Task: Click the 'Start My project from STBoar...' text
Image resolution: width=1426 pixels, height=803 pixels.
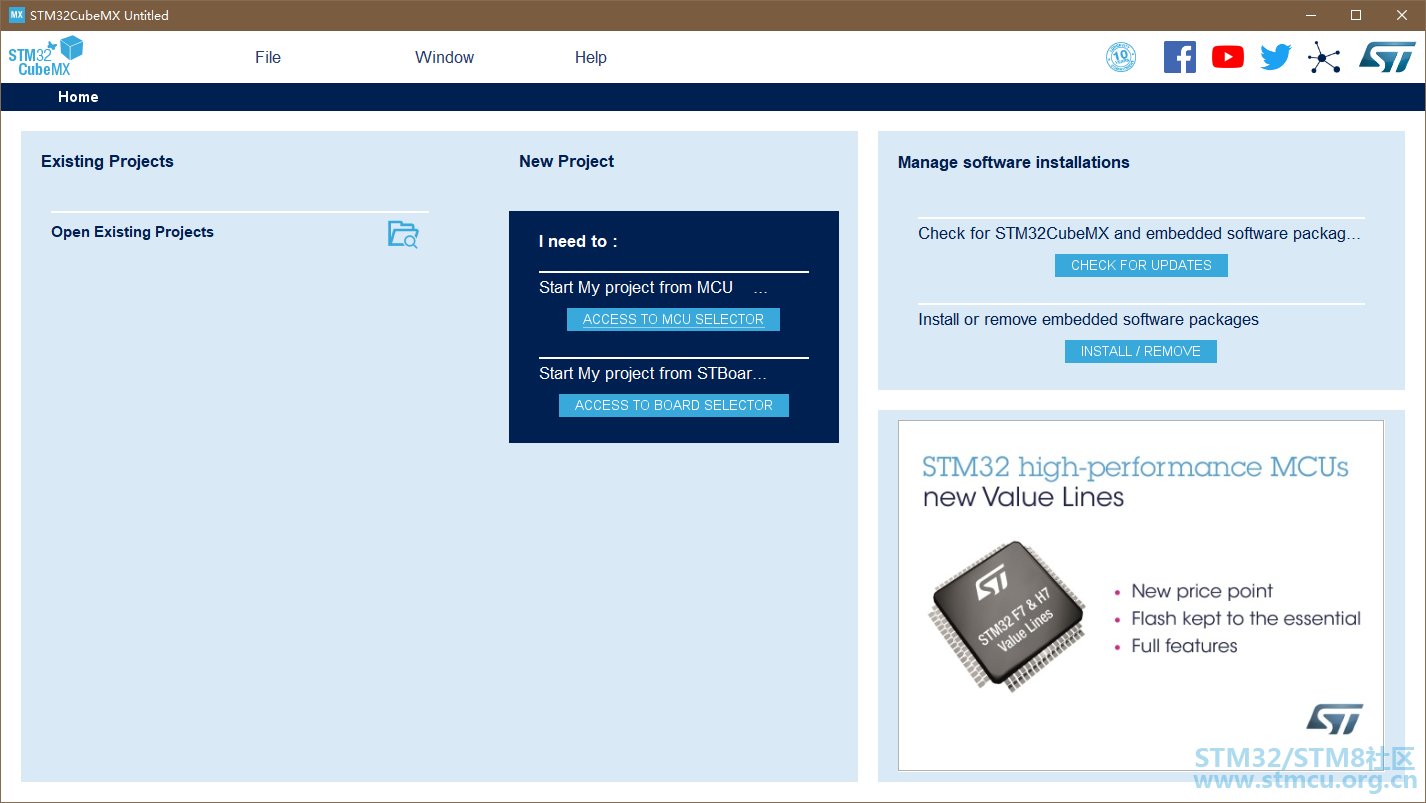Action: coord(653,374)
